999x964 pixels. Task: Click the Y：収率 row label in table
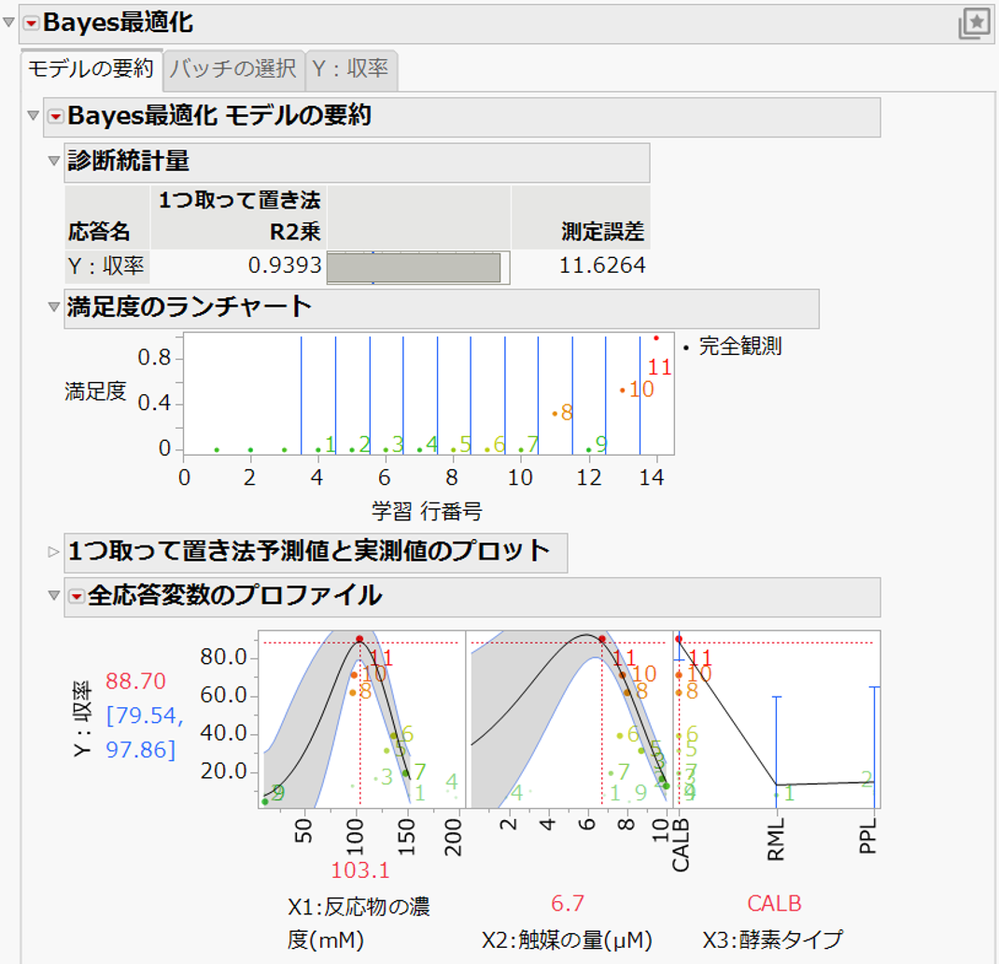click(x=106, y=266)
